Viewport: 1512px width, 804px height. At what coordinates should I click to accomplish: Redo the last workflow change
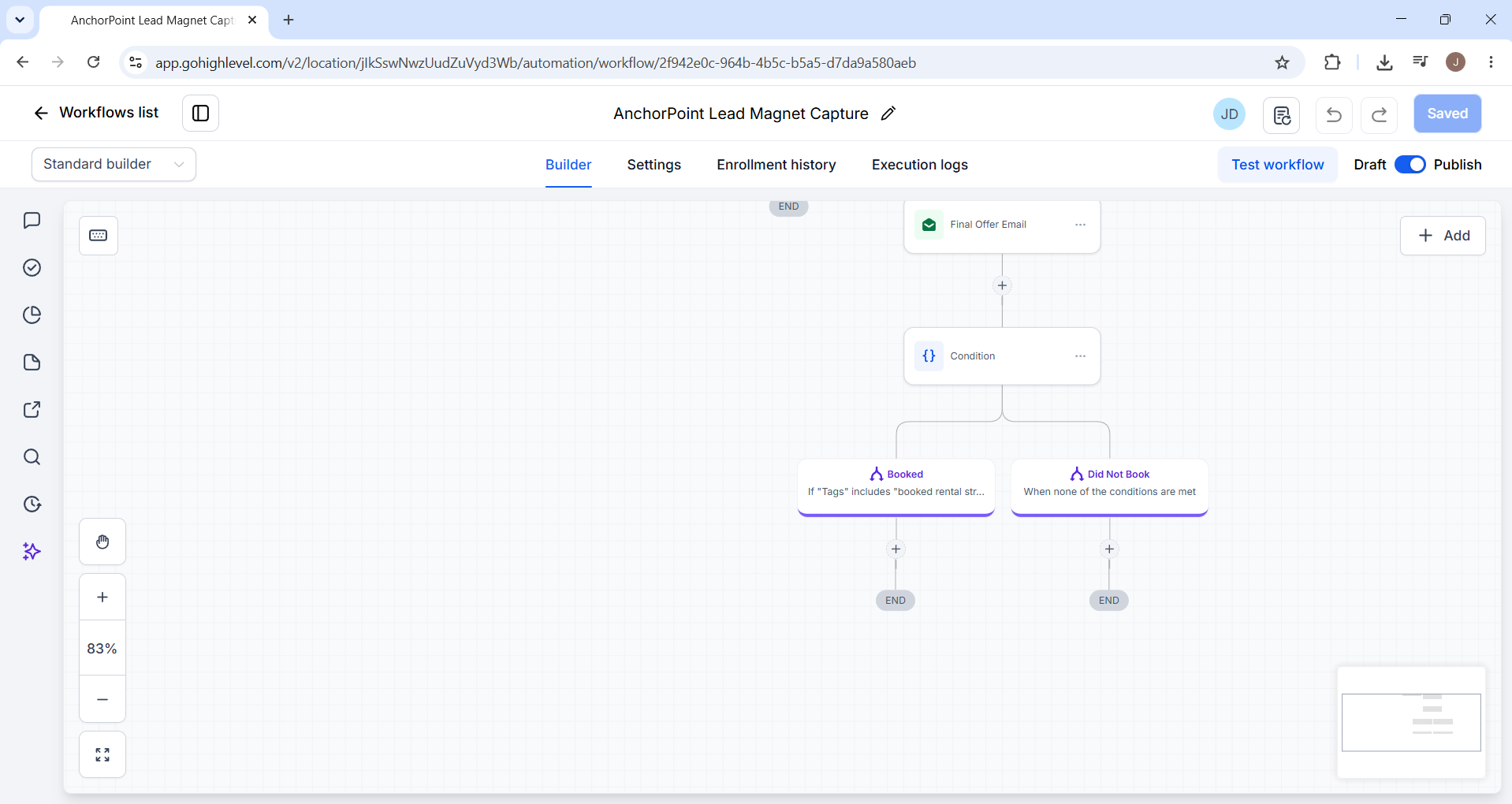pyautogui.click(x=1379, y=115)
